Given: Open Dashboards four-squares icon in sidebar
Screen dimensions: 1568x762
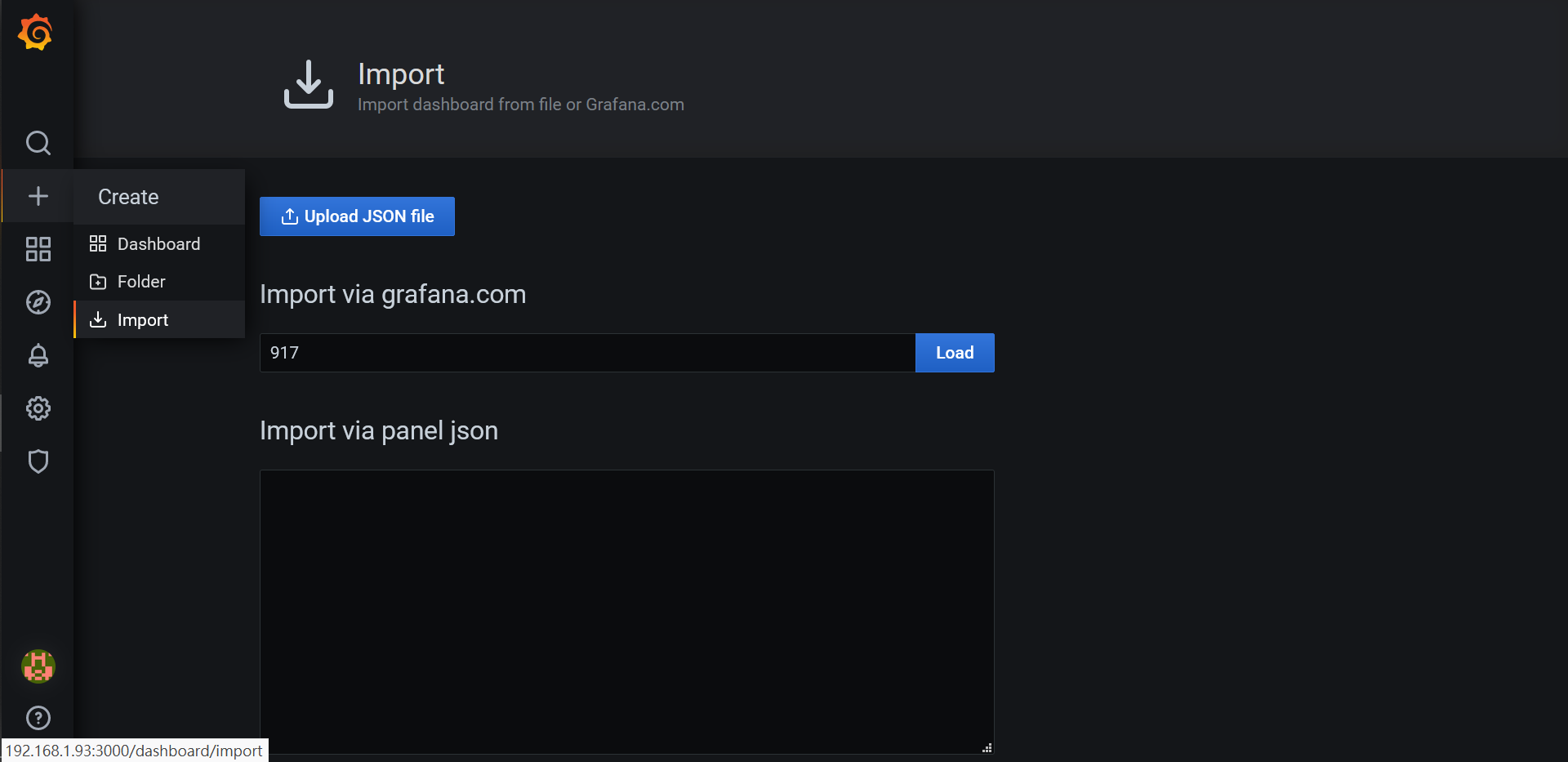Looking at the screenshot, I should [x=38, y=249].
